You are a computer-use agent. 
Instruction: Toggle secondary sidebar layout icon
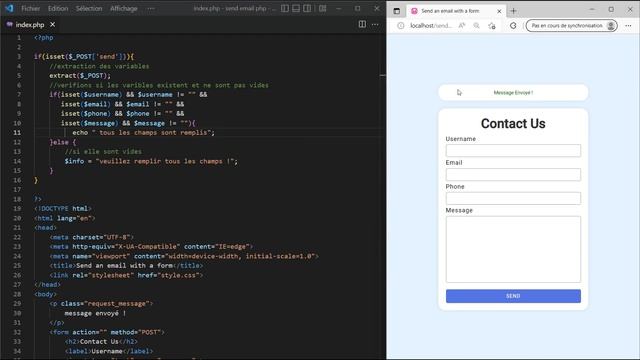[x=307, y=8]
